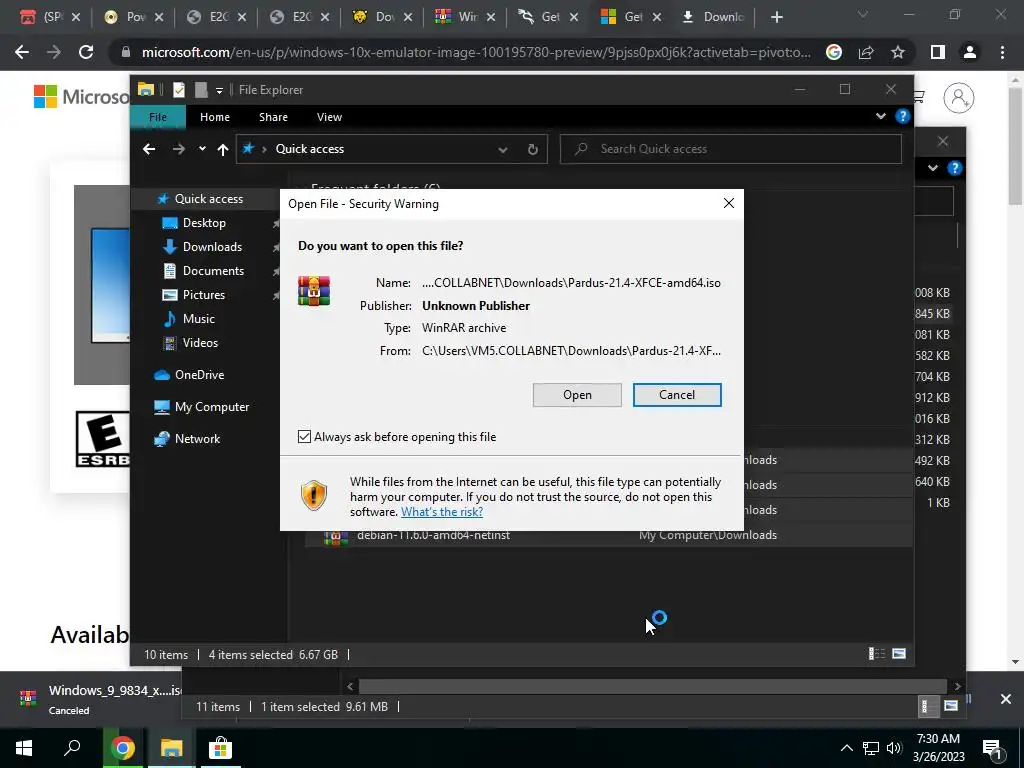The width and height of the screenshot is (1024, 768).
Task: Go forward in File Explorer navigation
Action: pos(178,149)
